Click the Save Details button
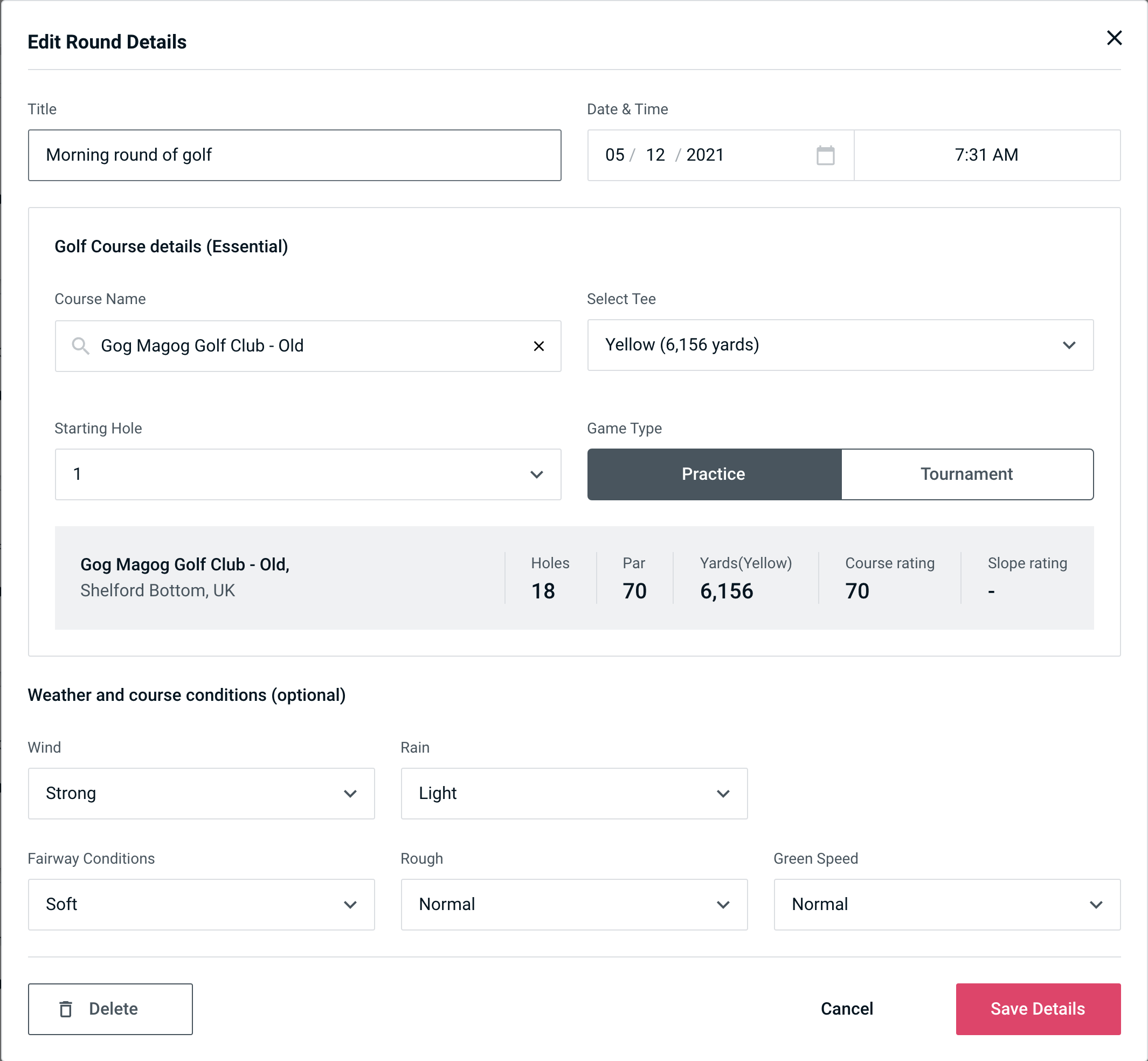 coord(1038,1009)
